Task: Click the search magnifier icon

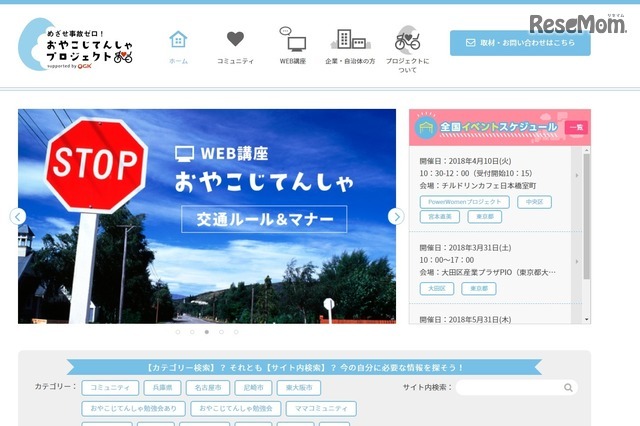Action: [x=568, y=388]
